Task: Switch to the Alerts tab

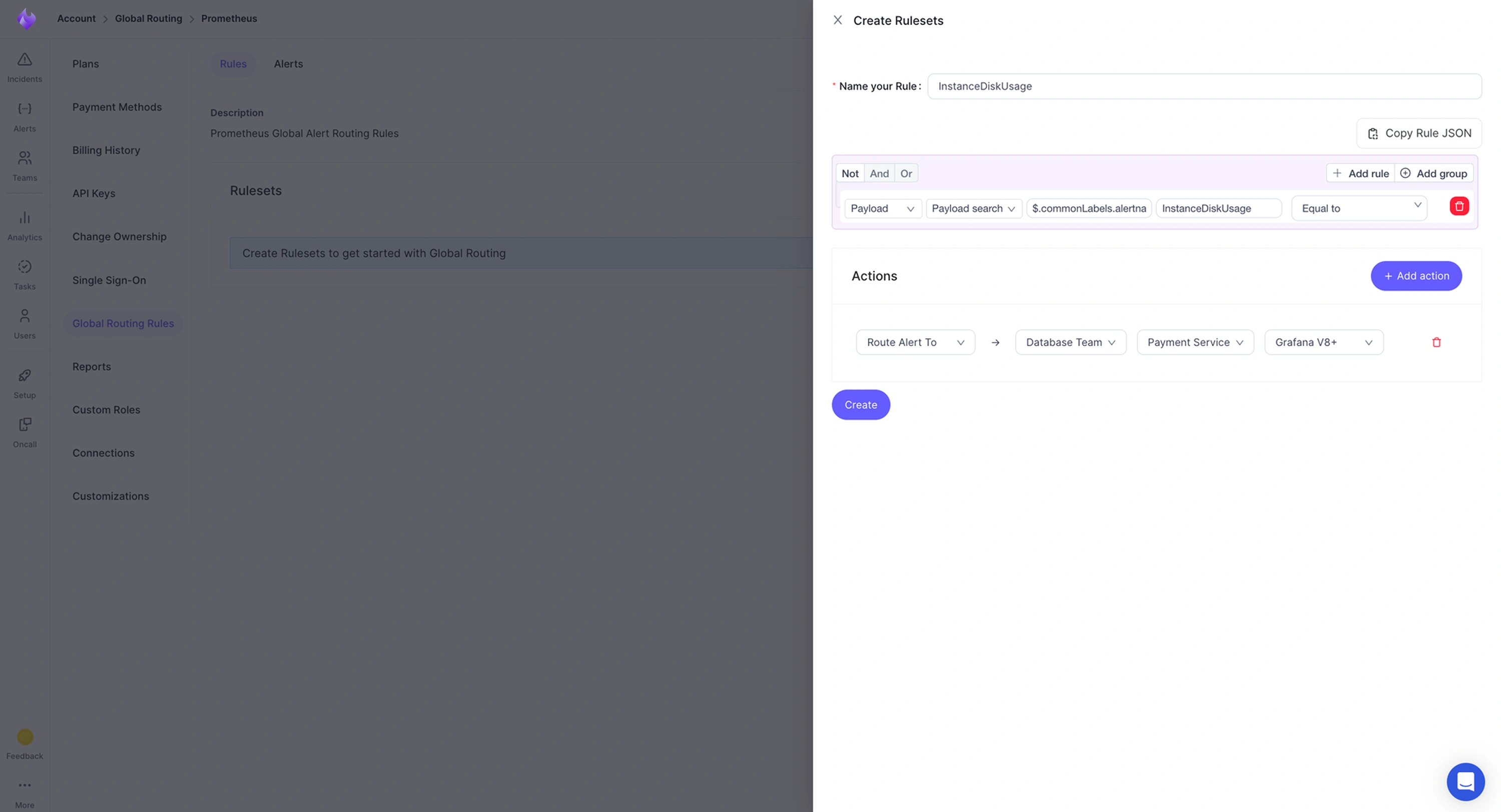Action: click(x=288, y=64)
